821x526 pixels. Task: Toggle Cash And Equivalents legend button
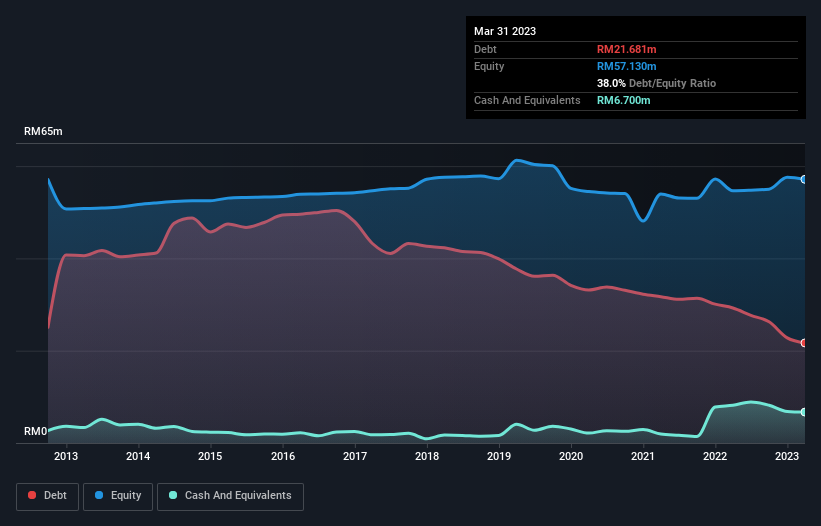[230, 496]
